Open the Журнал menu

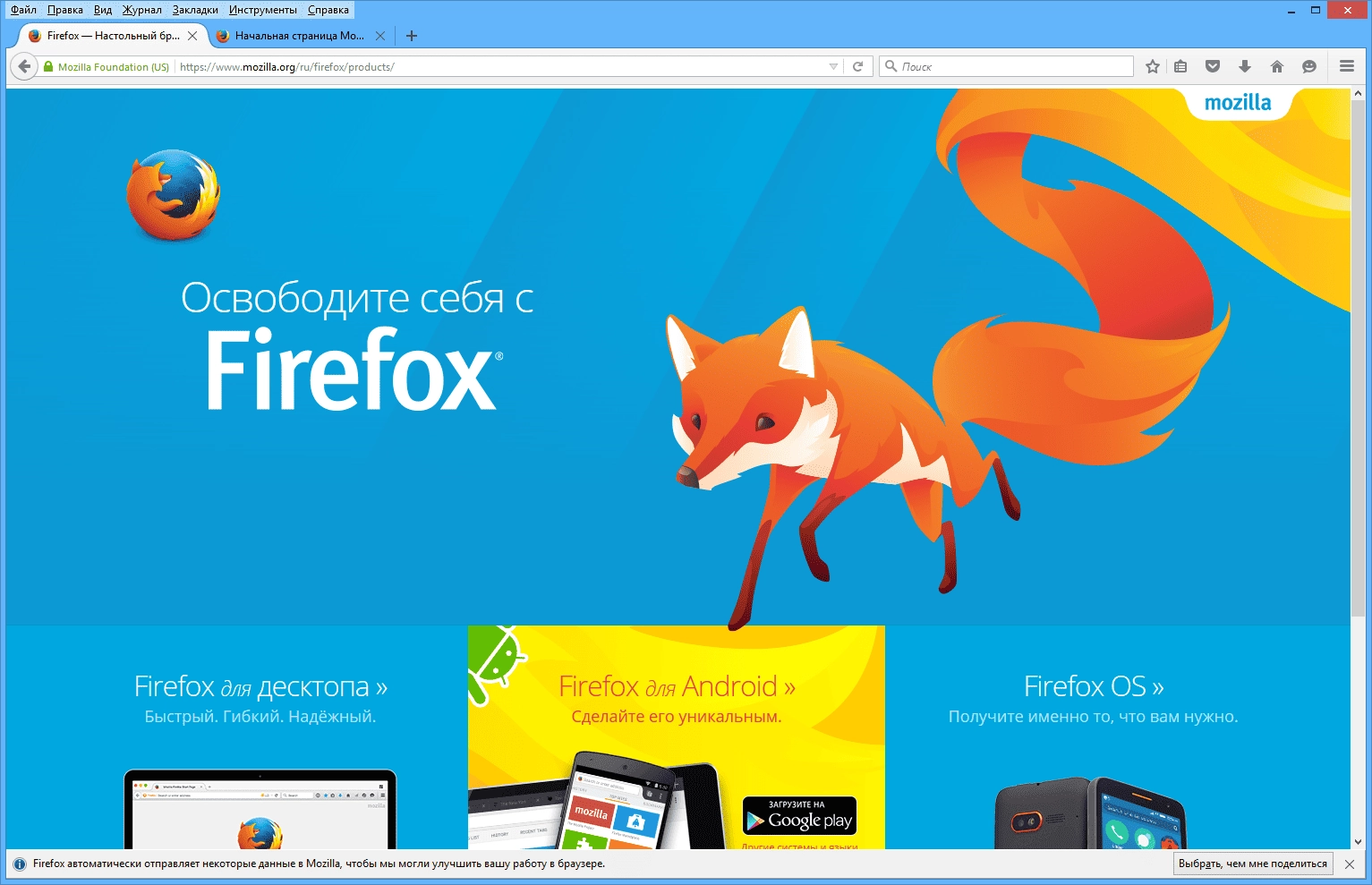142,10
